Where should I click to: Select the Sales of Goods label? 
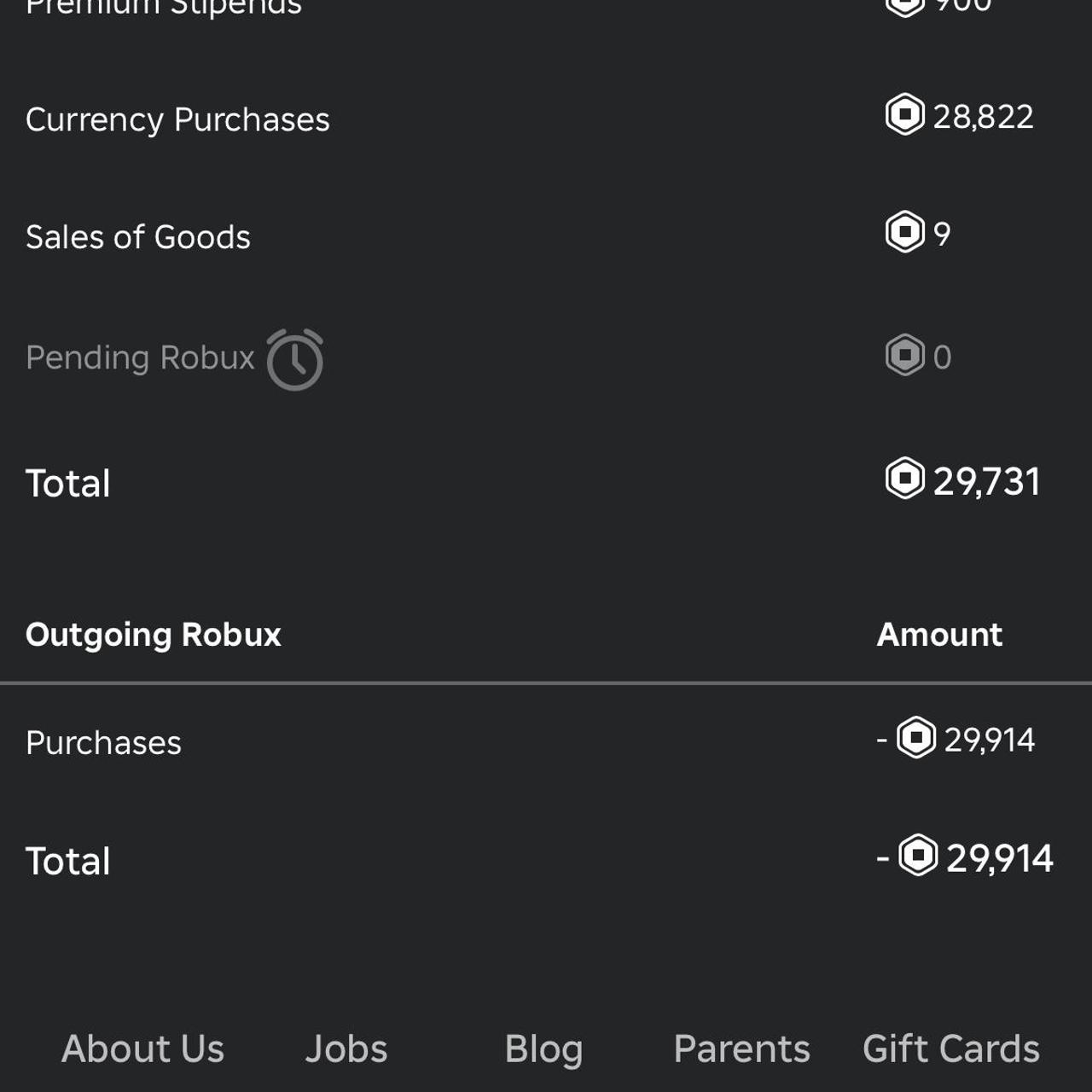(138, 236)
